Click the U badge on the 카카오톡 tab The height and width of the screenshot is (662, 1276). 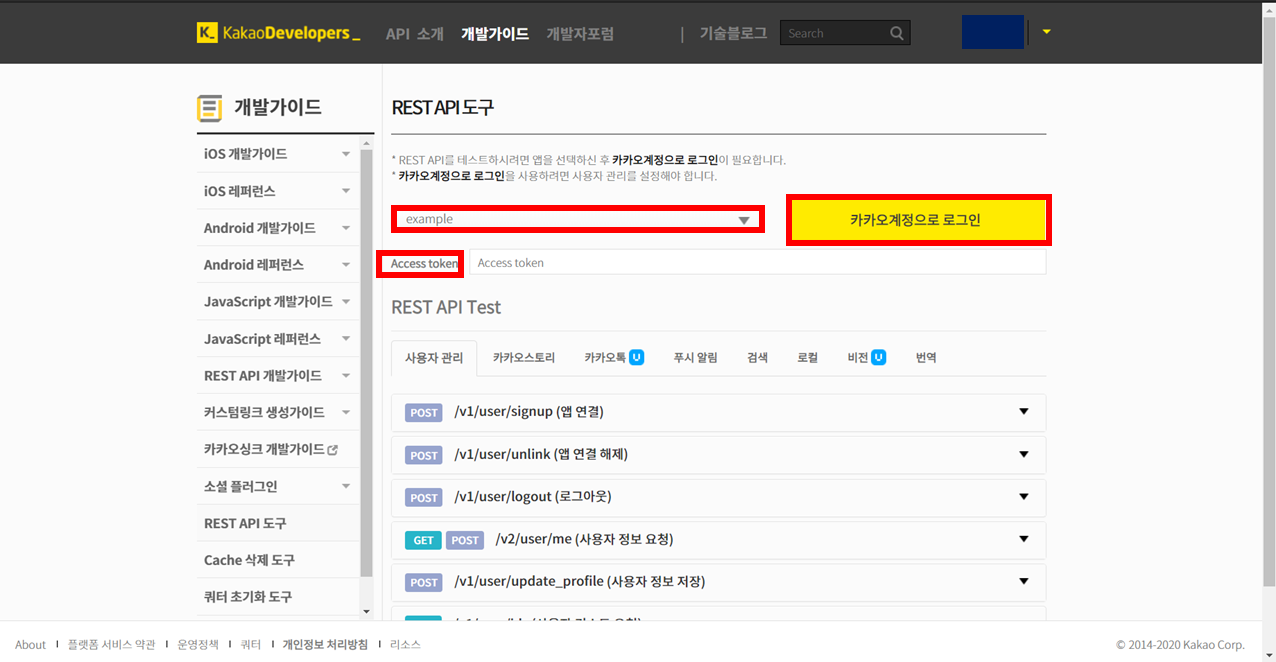[636, 357]
